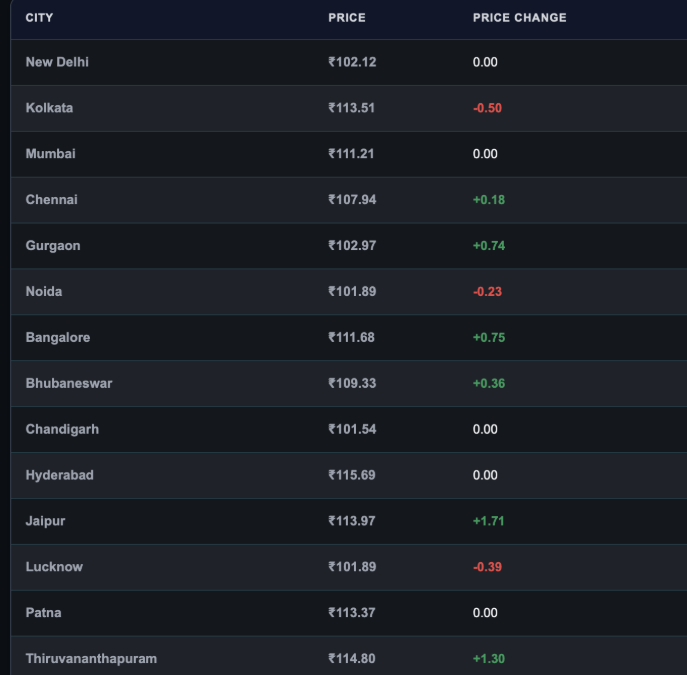
Task: Select the Noida city name
Action: point(44,291)
